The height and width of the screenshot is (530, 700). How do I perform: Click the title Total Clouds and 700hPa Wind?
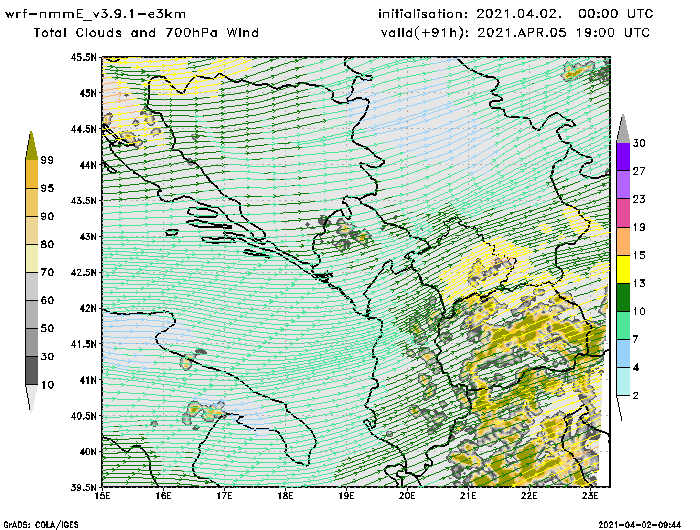146,33
